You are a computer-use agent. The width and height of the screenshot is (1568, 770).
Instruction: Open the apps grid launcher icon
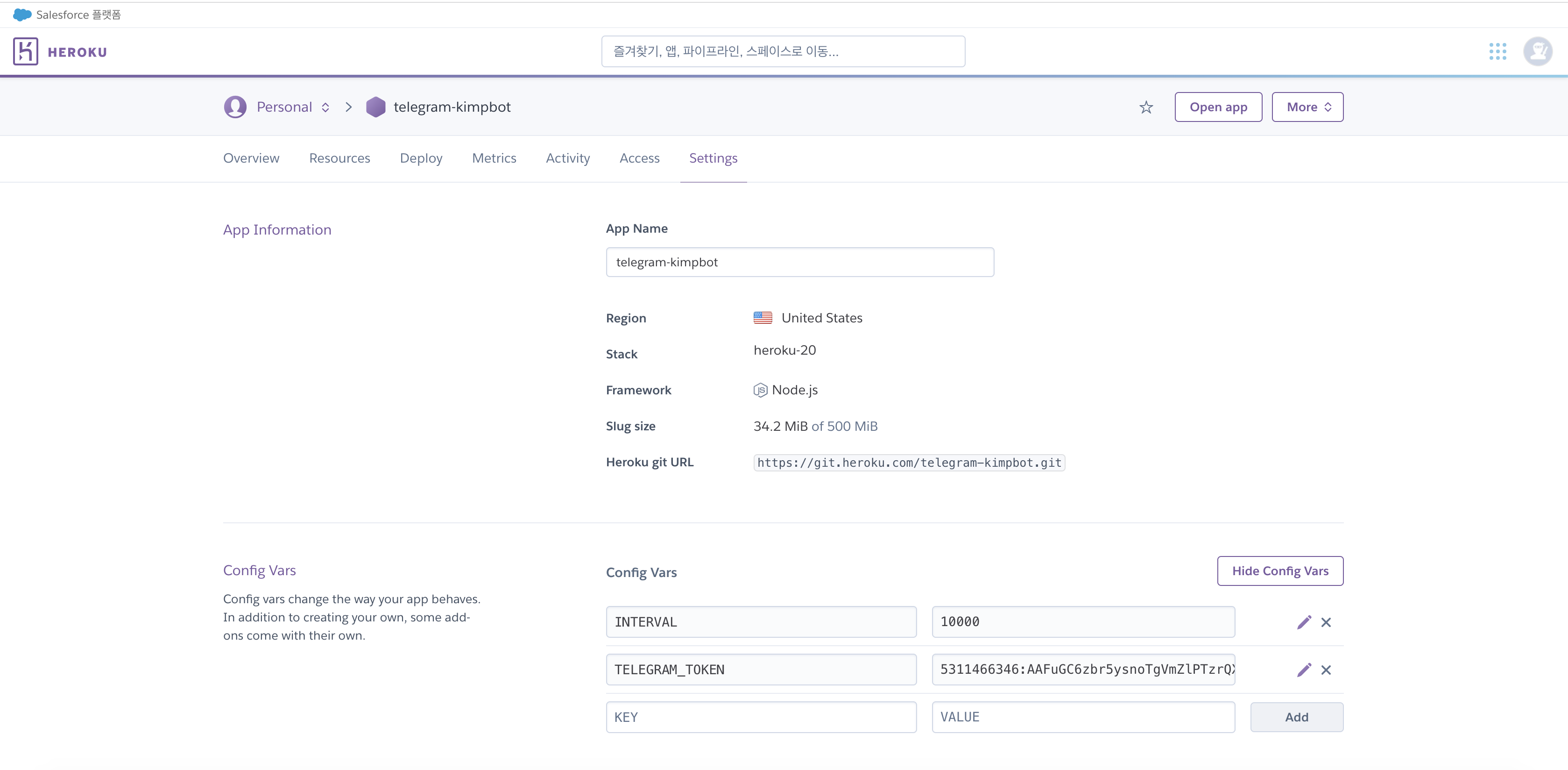[1497, 52]
